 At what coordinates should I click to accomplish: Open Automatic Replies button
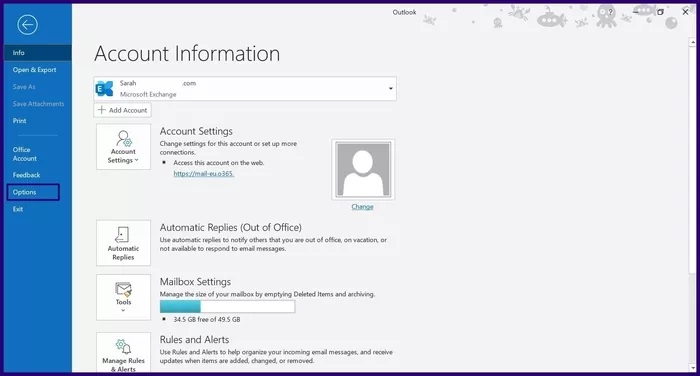123,243
